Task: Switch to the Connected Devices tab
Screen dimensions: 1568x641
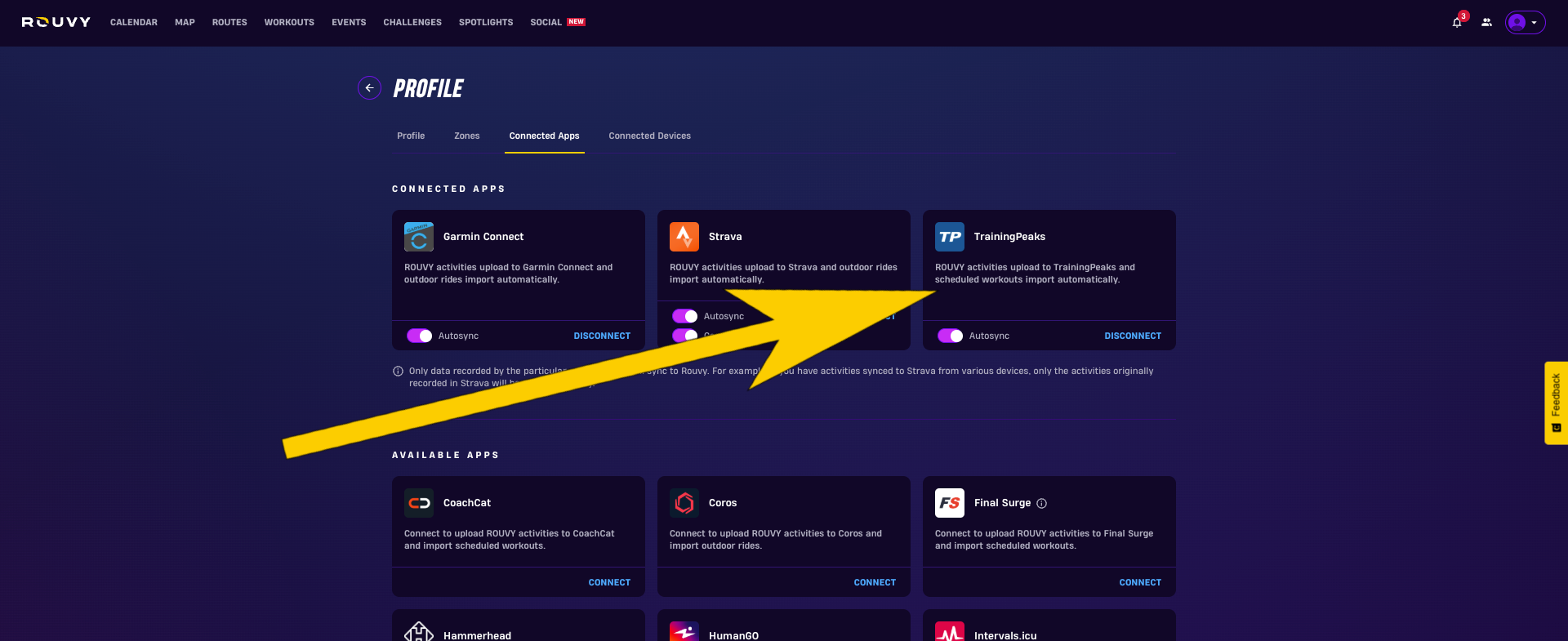Action: [x=649, y=136]
